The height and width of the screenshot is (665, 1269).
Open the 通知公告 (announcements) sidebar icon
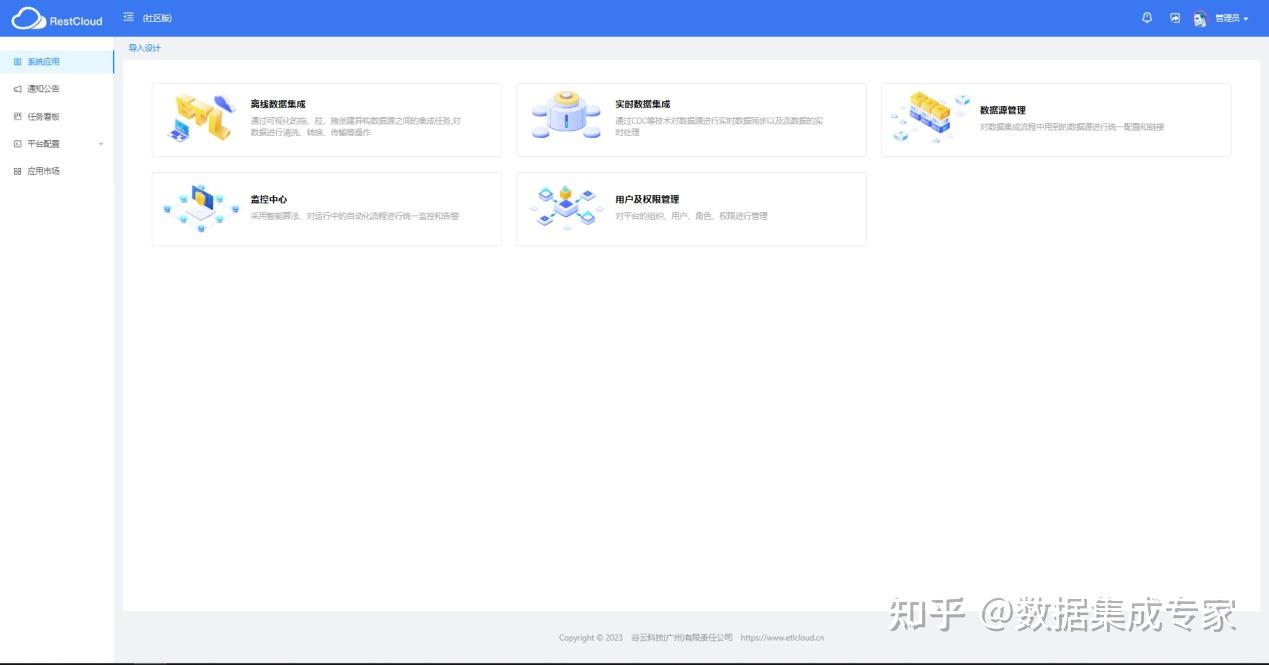[x=17, y=88]
